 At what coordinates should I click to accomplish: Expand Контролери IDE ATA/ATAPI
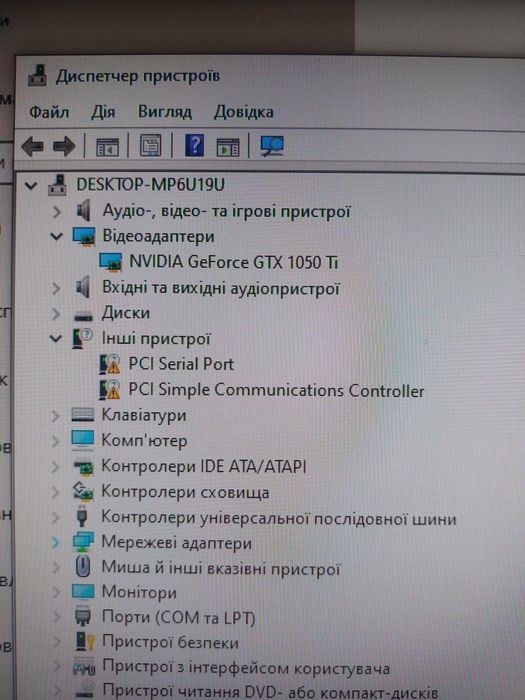coord(55,467)
